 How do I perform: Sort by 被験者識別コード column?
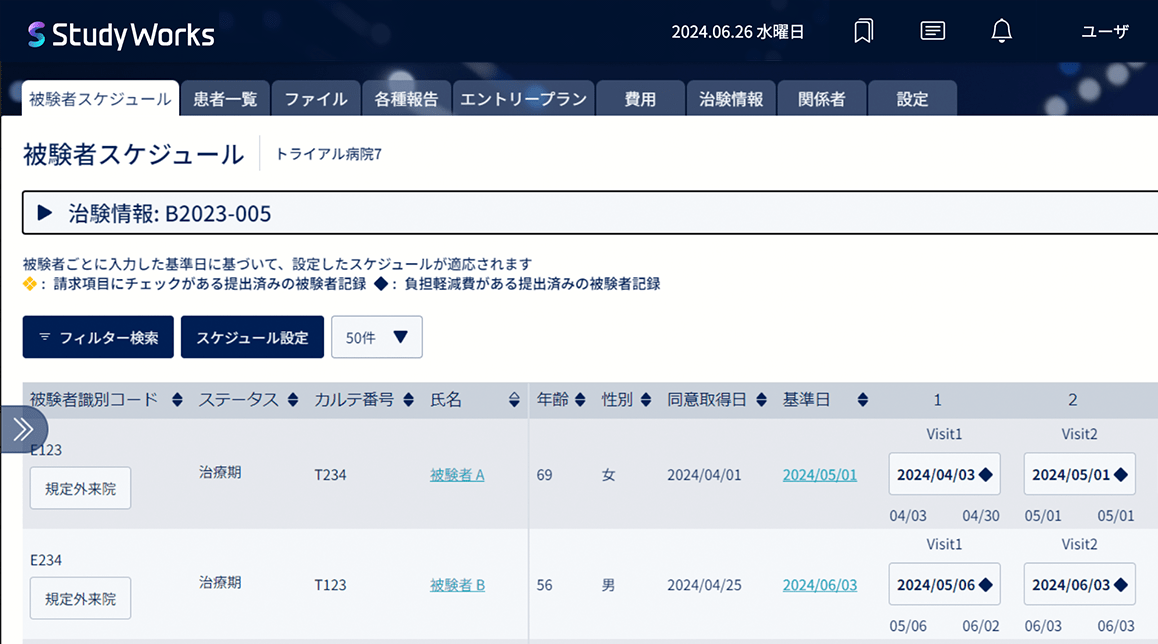click(177, 400)
